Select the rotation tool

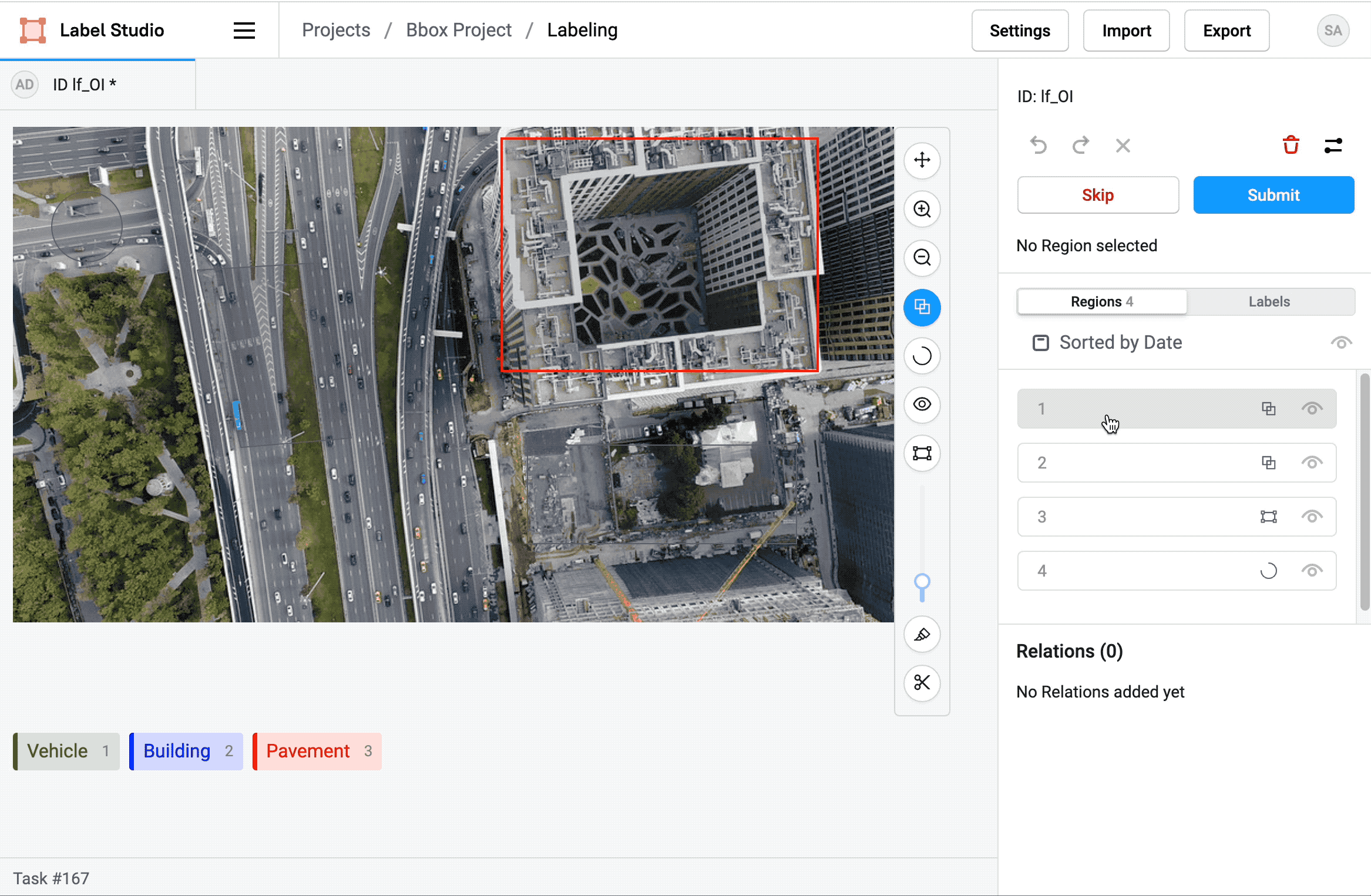click(x=921, y=356)
